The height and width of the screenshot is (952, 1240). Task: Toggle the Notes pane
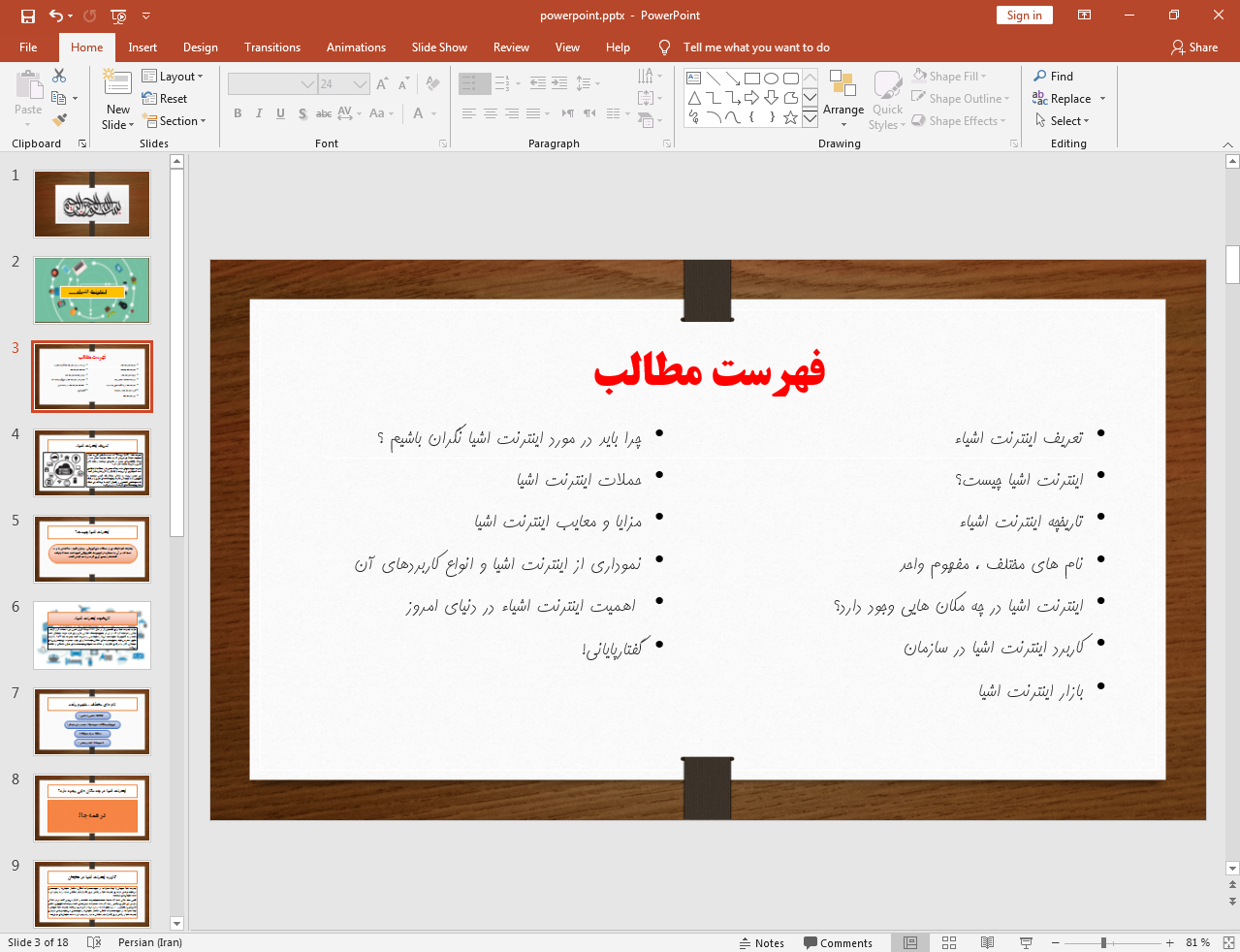coord(761,942)
